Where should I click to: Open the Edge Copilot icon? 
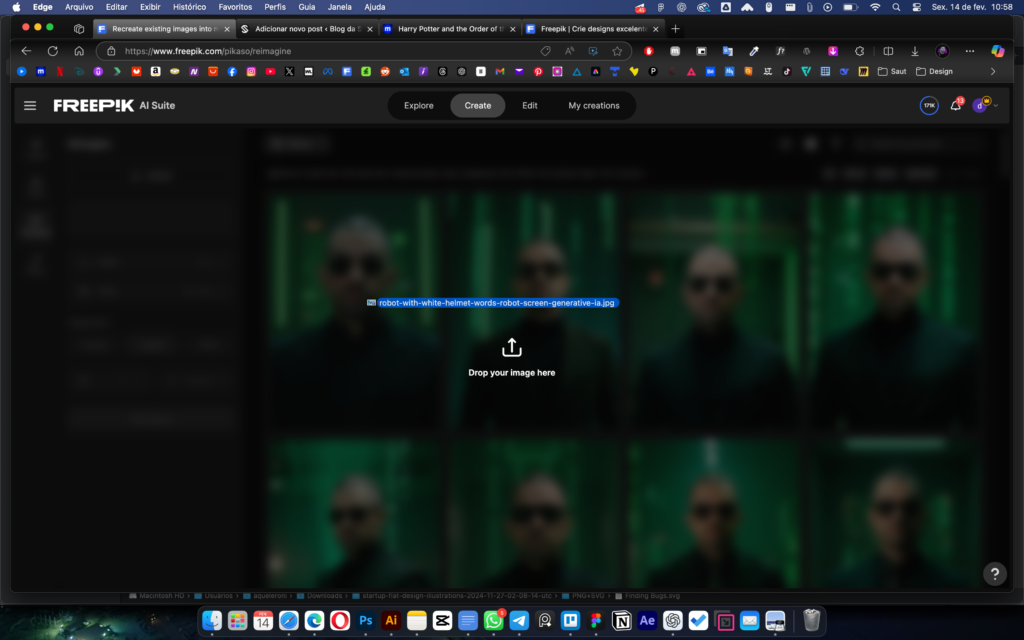click(x=997, y=51)
